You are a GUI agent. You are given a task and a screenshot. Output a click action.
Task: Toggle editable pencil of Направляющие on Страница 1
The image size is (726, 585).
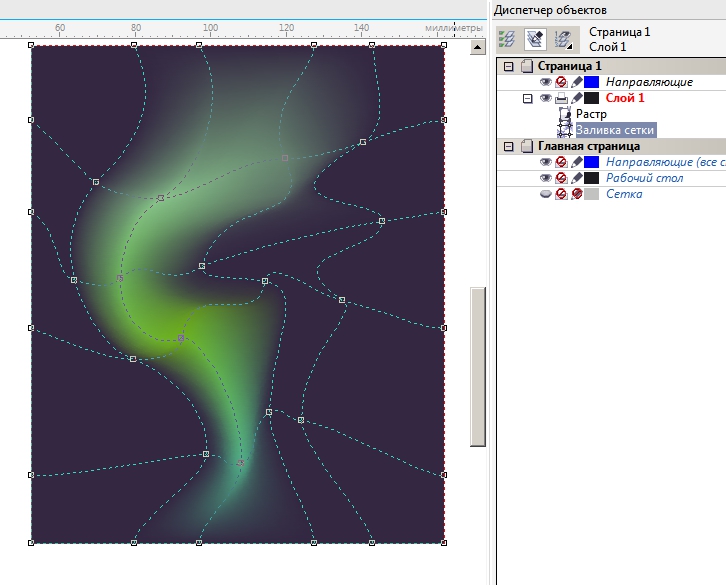pyautogui.click(x=576, y=82)
